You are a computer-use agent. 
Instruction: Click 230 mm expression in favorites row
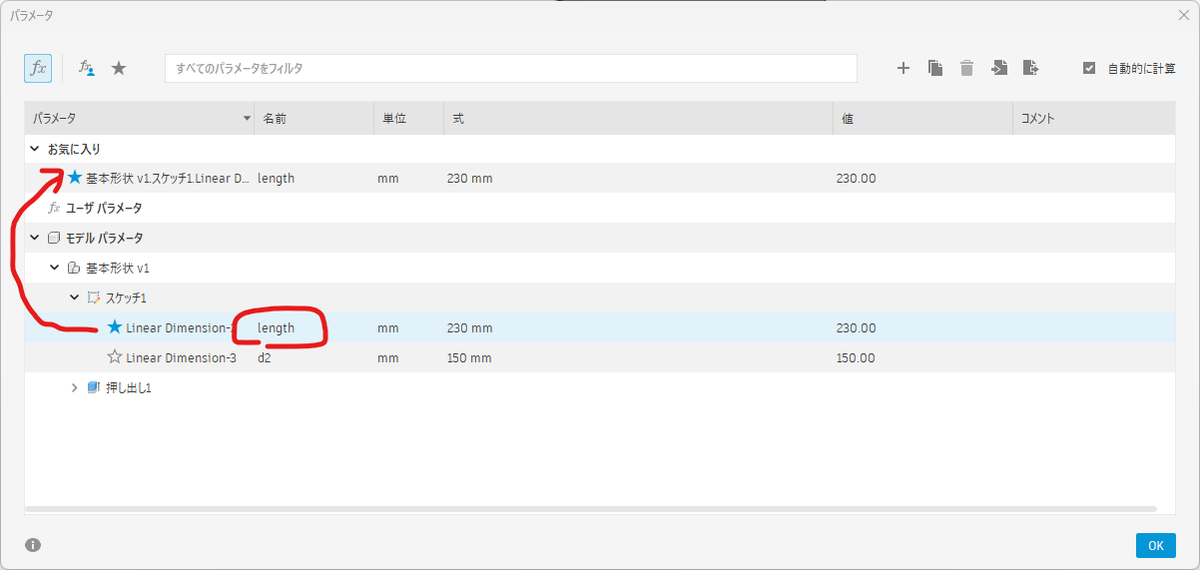point(469,178)
